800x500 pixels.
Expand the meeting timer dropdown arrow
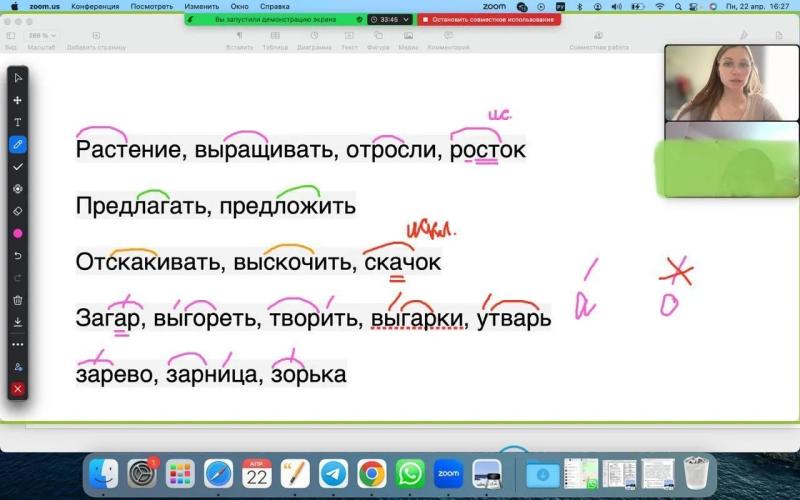click(406, 19)
